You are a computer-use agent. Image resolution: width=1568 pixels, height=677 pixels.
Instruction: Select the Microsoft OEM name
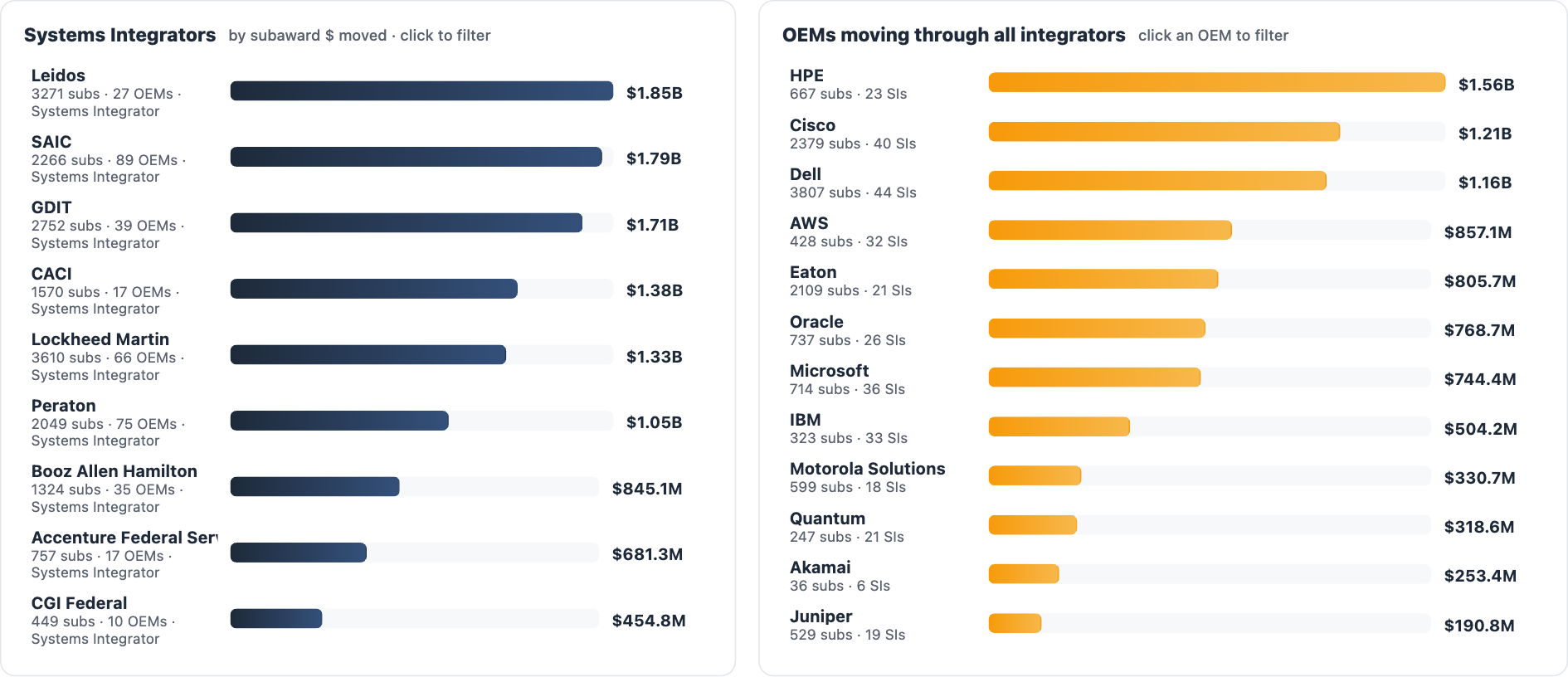point(829,371)
